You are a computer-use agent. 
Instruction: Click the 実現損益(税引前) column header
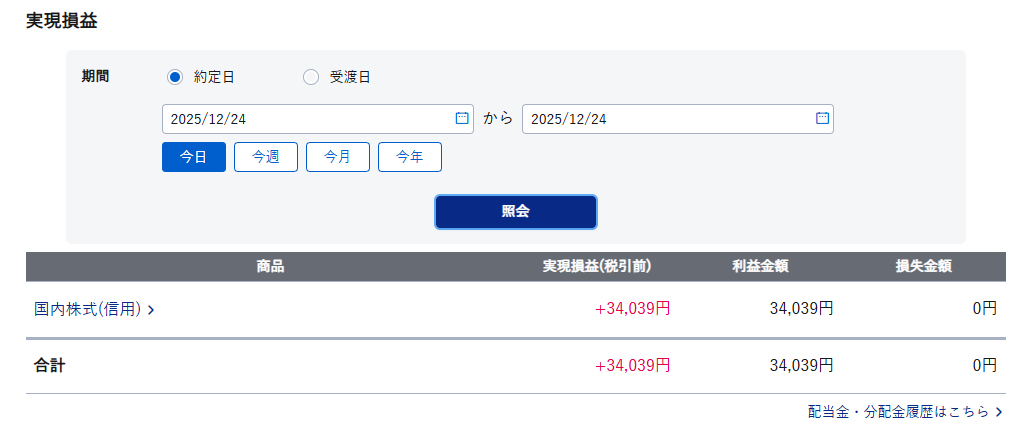(597, 266)
